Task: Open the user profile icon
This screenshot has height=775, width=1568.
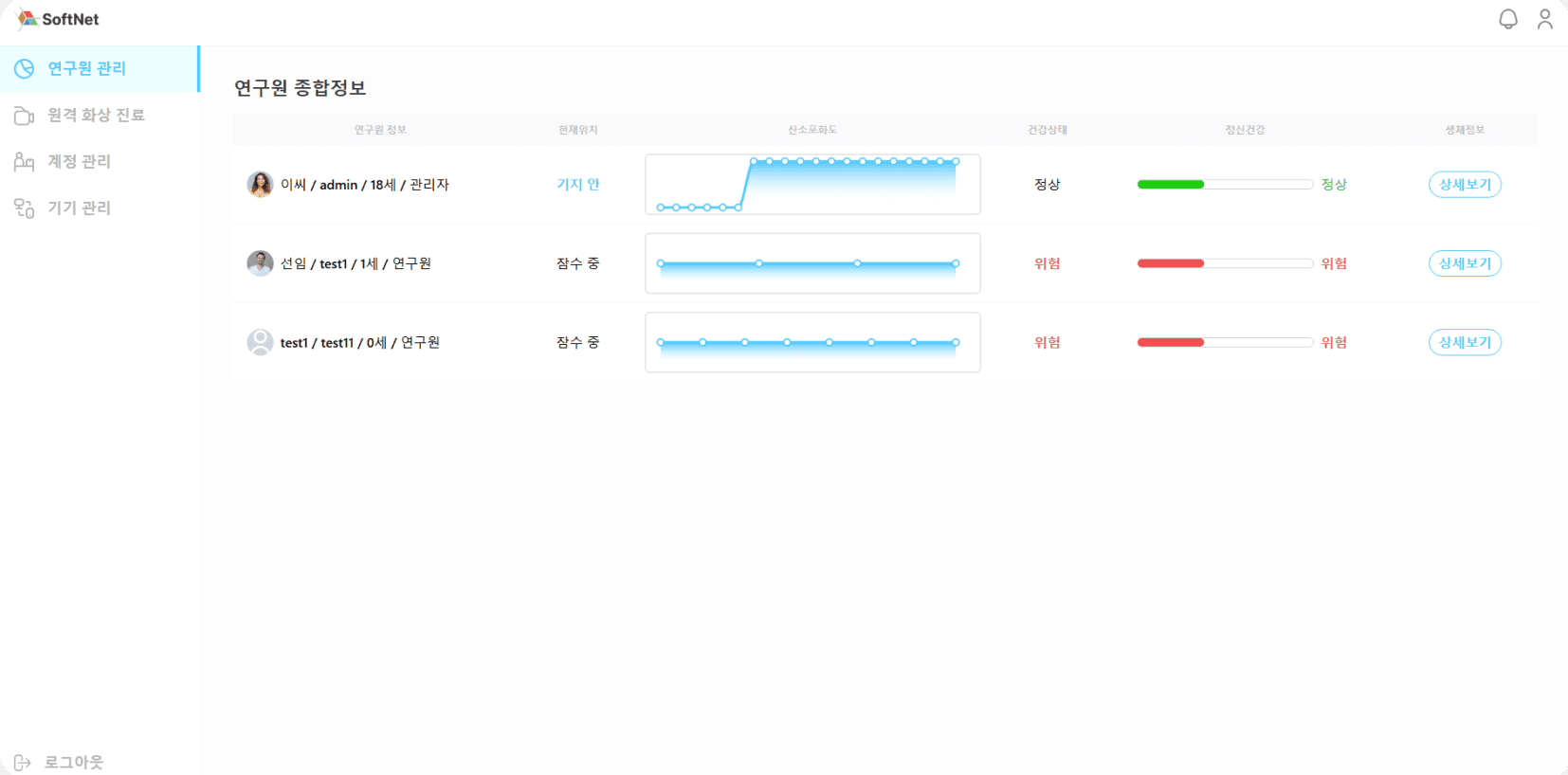Action: coord(1544,19)
